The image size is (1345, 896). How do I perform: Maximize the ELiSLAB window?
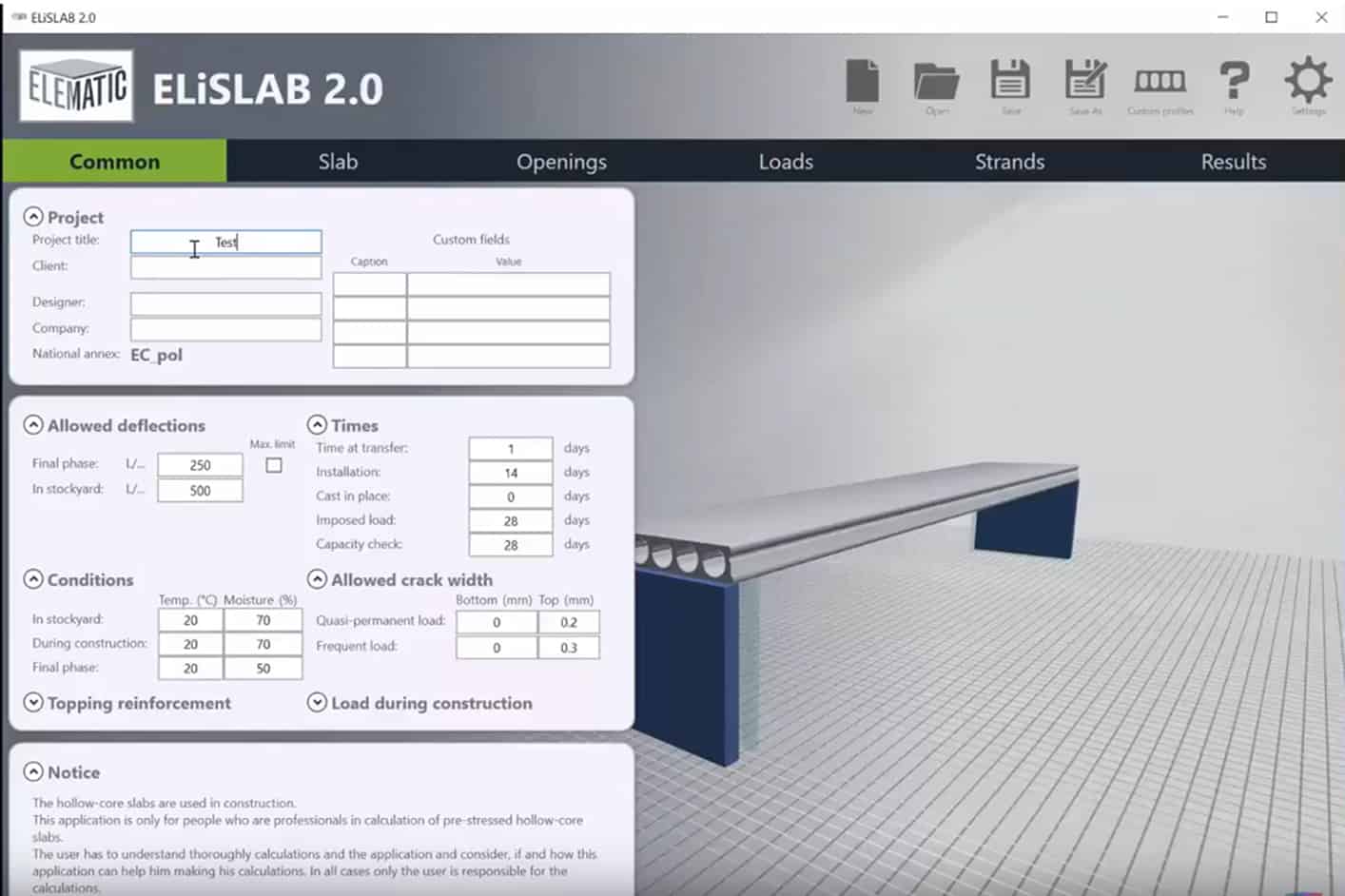point(1271,17)
